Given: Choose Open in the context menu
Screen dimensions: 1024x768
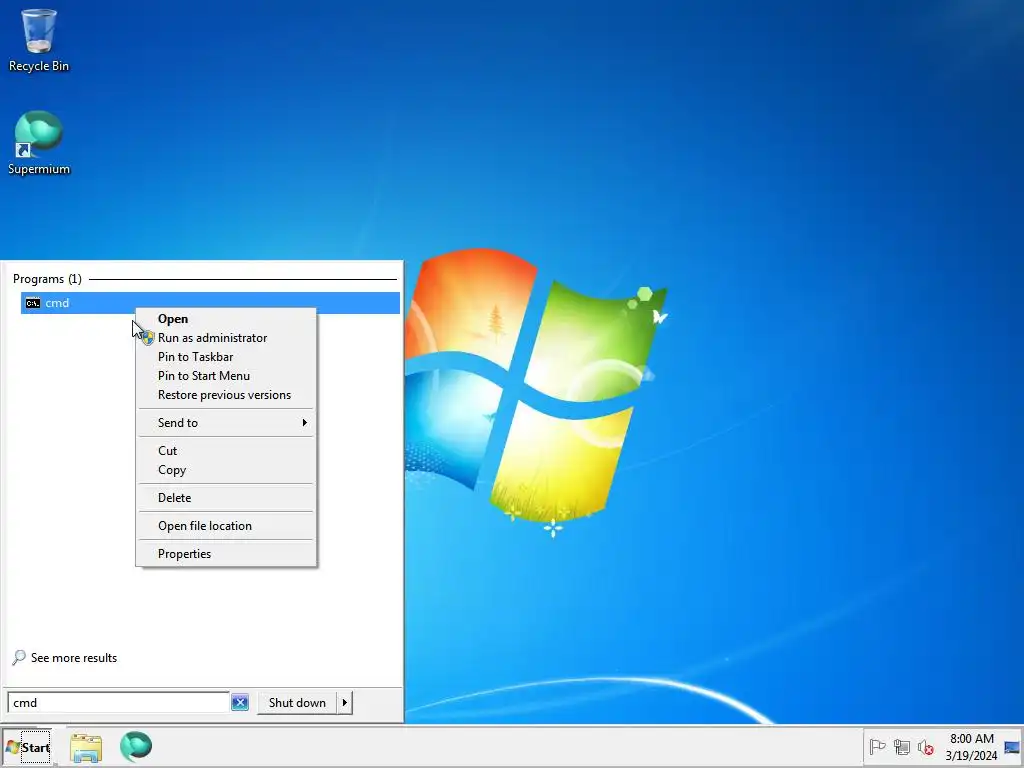Looking at the screenshot, I should pyautogui.click(x=226, y=319).
